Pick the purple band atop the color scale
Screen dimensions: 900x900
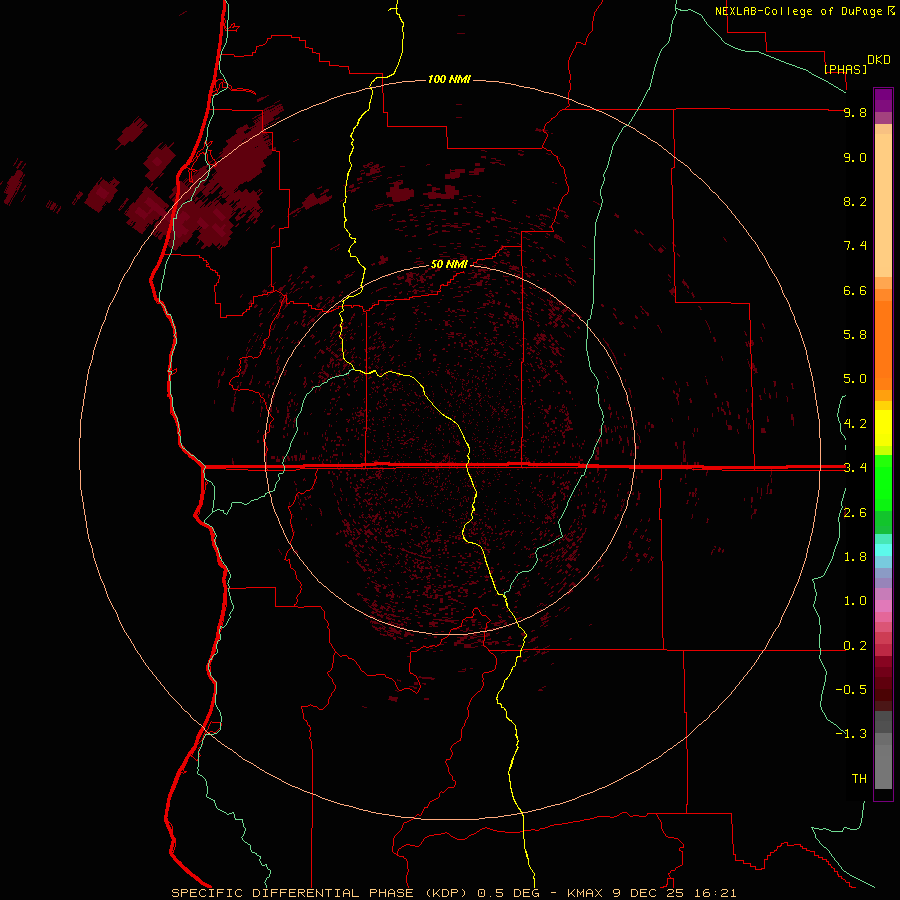pos(883,100)
